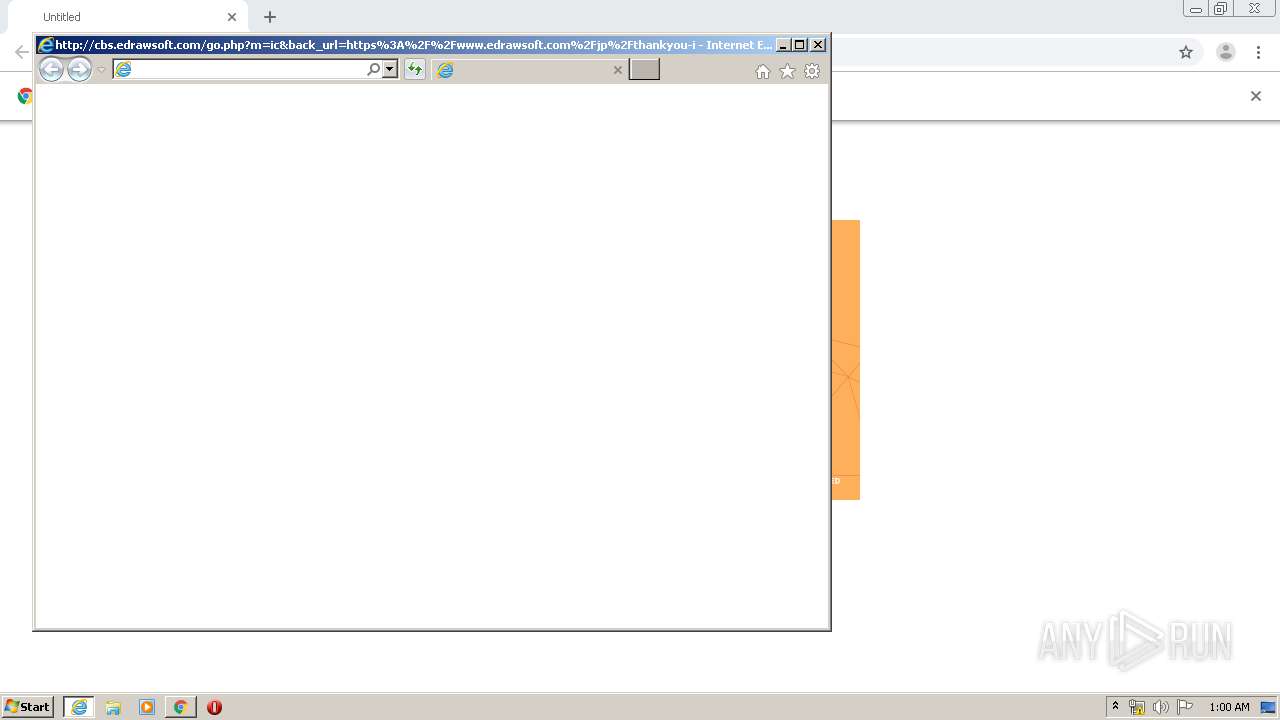Viewport: 1280px width, 720px height.
Task: Select the Untitled Chrome tab
Action: click(130, 17)
